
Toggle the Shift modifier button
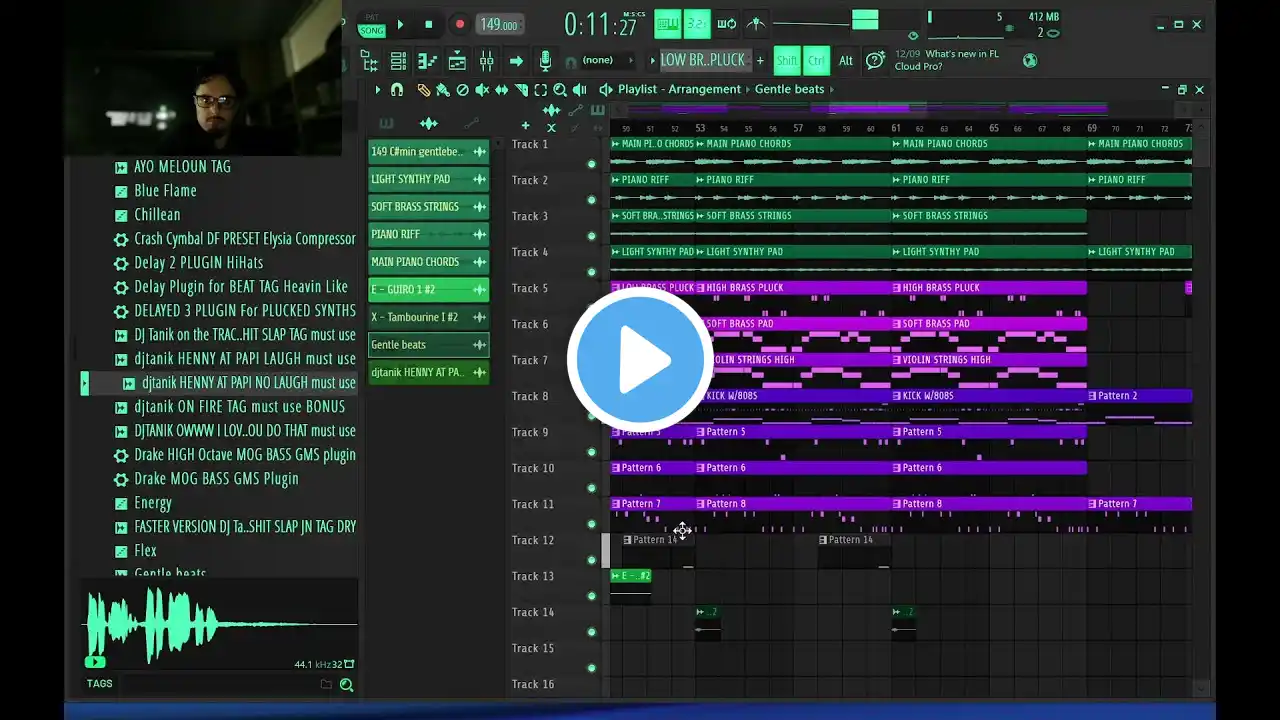(787, 61)
